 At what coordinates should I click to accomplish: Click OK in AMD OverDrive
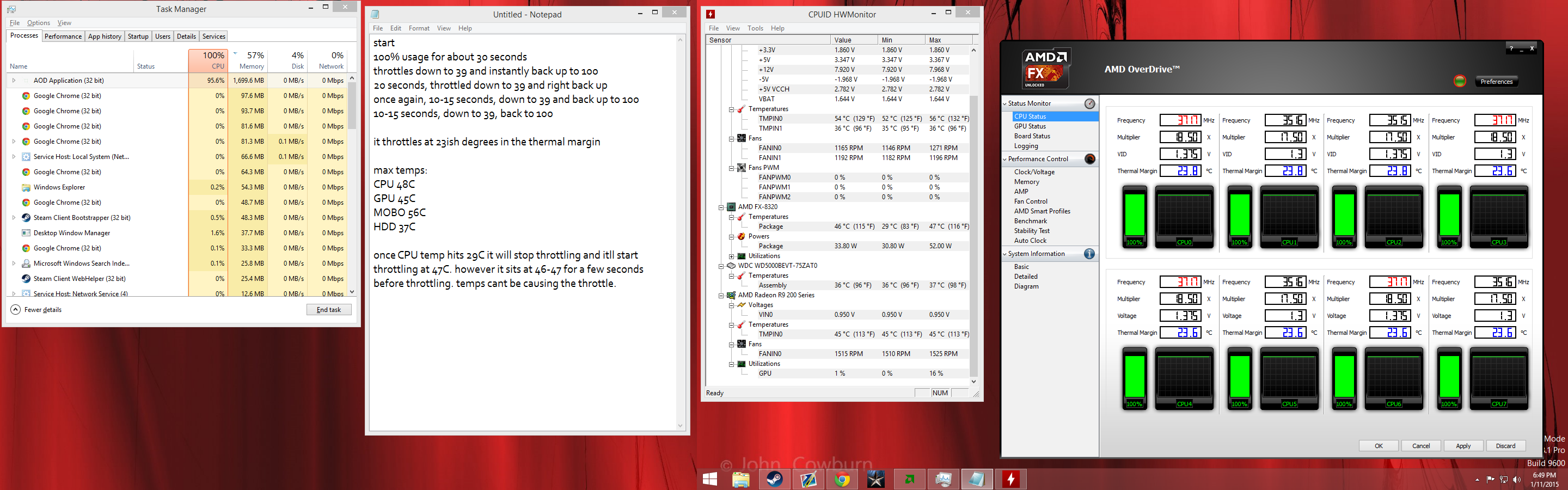1379,446
